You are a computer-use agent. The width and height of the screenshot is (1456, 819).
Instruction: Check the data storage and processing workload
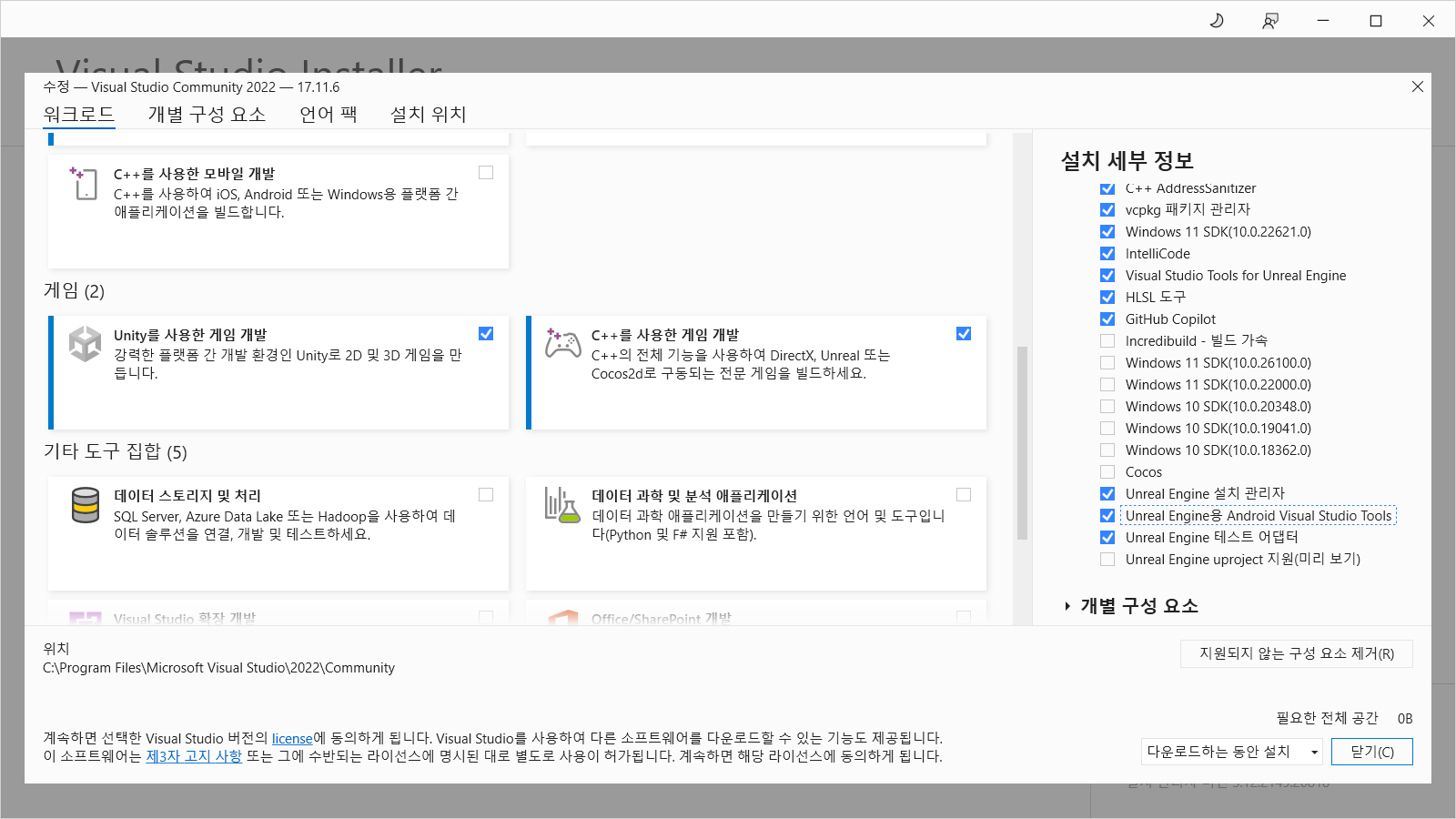(x=486, y=495)
